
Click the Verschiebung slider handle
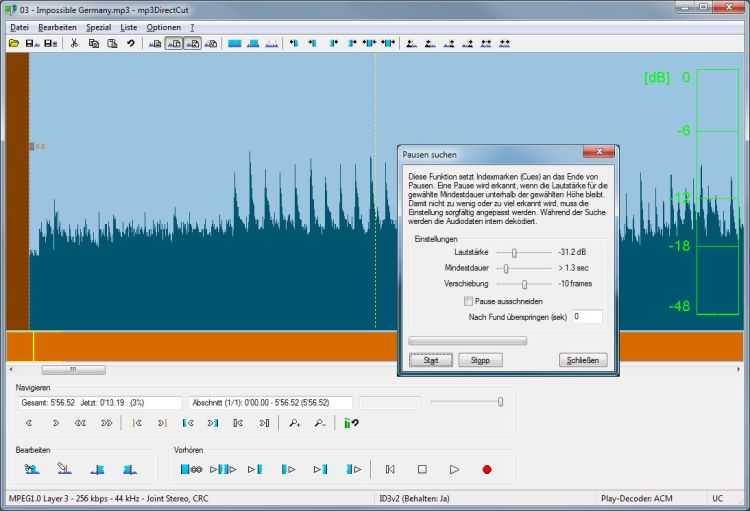click(x=524, y=284)
